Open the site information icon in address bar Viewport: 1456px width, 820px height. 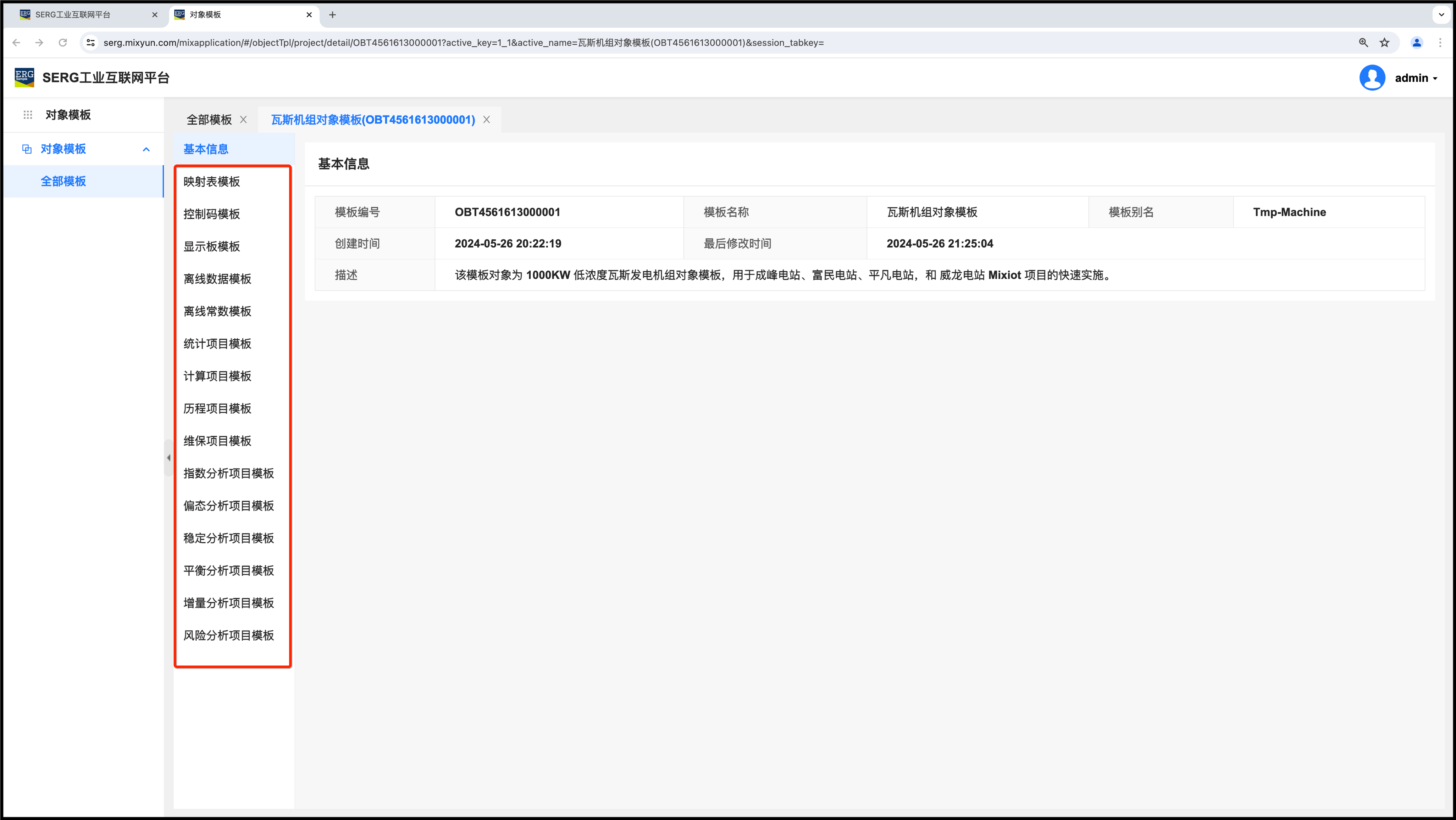pos(90,43)
